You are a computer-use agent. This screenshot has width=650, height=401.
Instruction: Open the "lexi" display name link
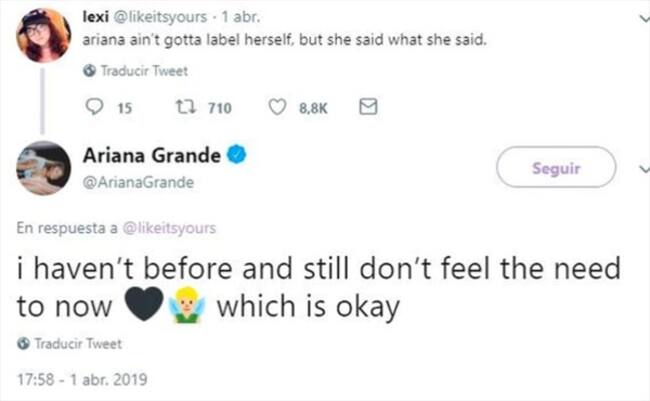pos(96,17)
